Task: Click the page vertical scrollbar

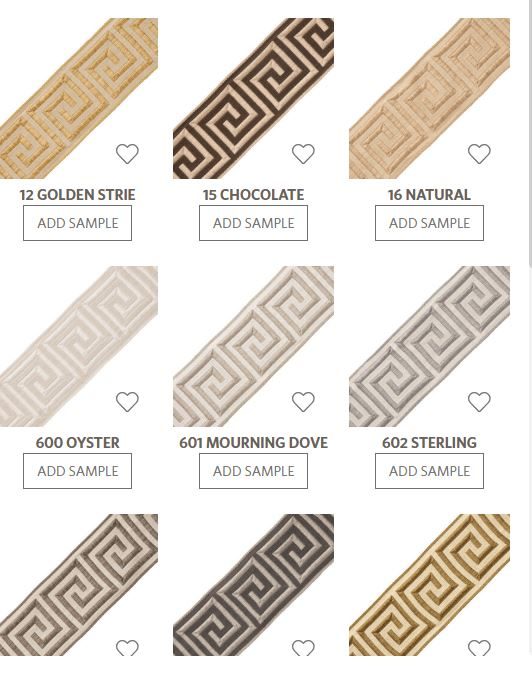Action: [x=530, y=133]
